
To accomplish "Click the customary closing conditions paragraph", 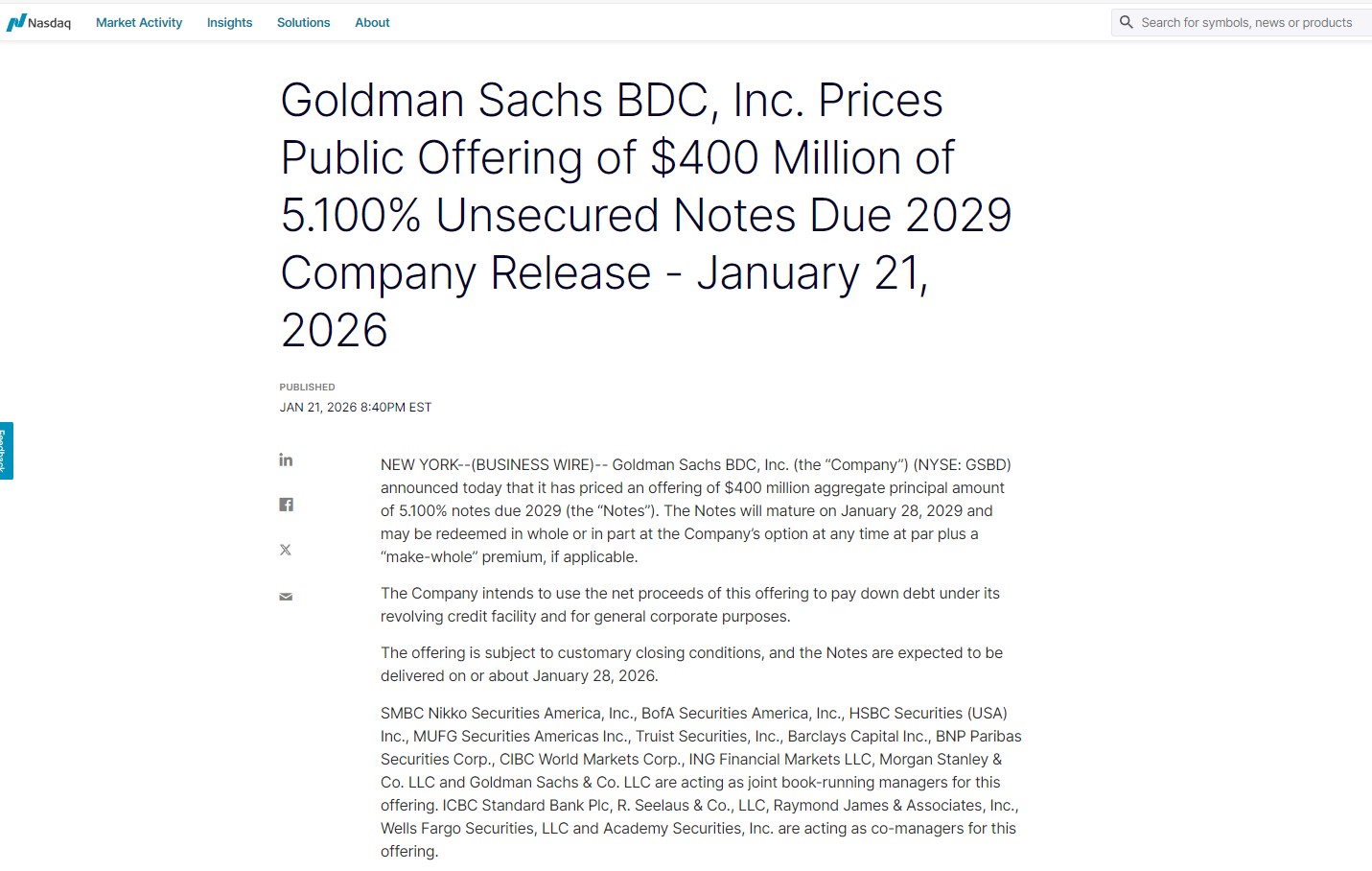I will [x=690, y=664].
